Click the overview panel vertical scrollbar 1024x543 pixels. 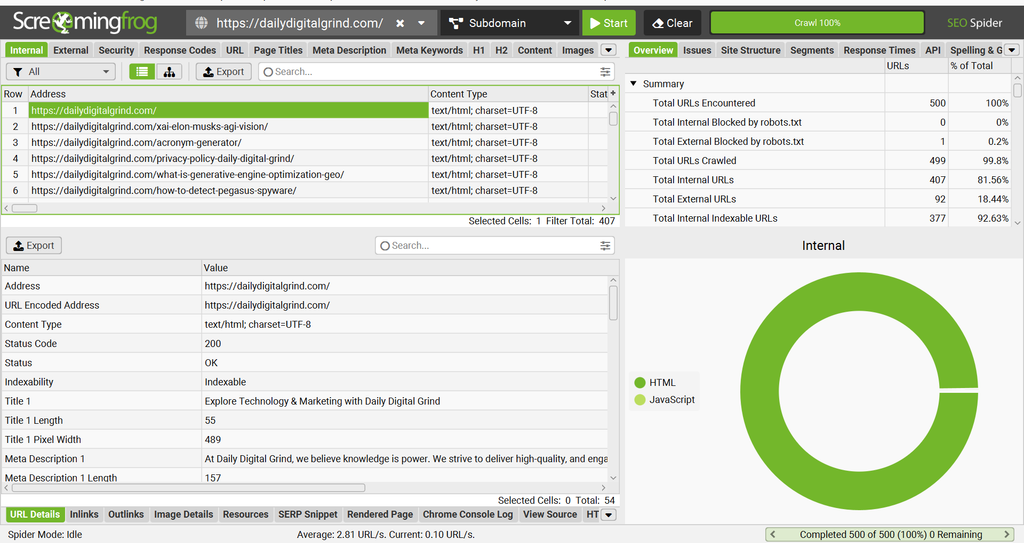pyautogui.click(x=1017, y=90)
